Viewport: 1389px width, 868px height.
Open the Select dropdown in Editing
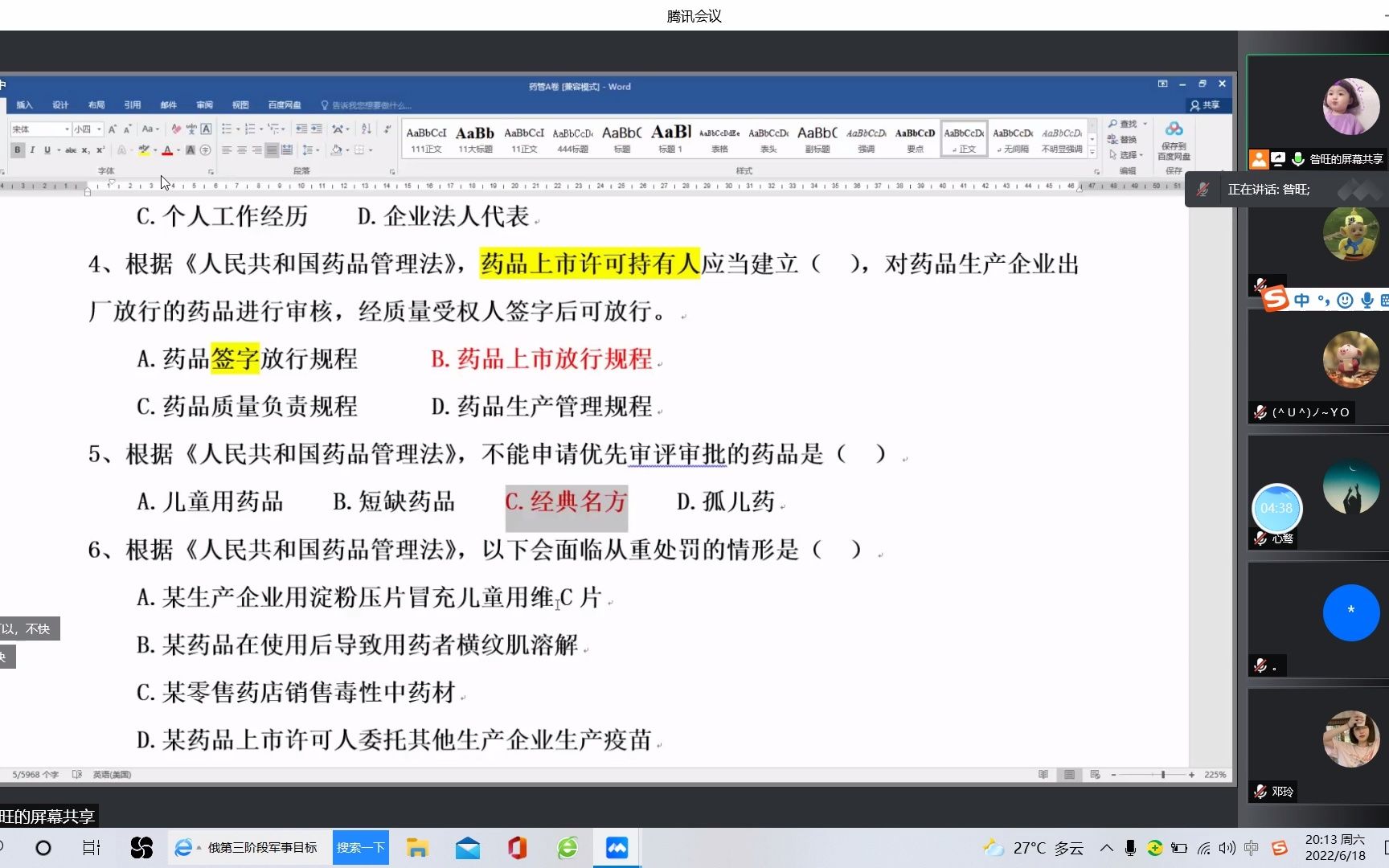point(1125,154)
